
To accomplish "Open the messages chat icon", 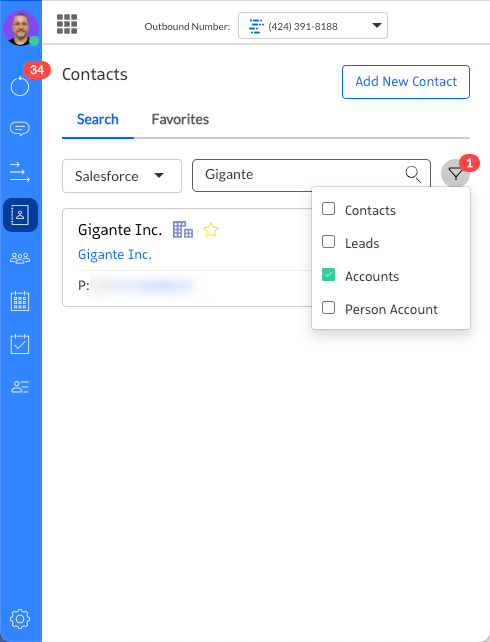I will coord(20,129).
